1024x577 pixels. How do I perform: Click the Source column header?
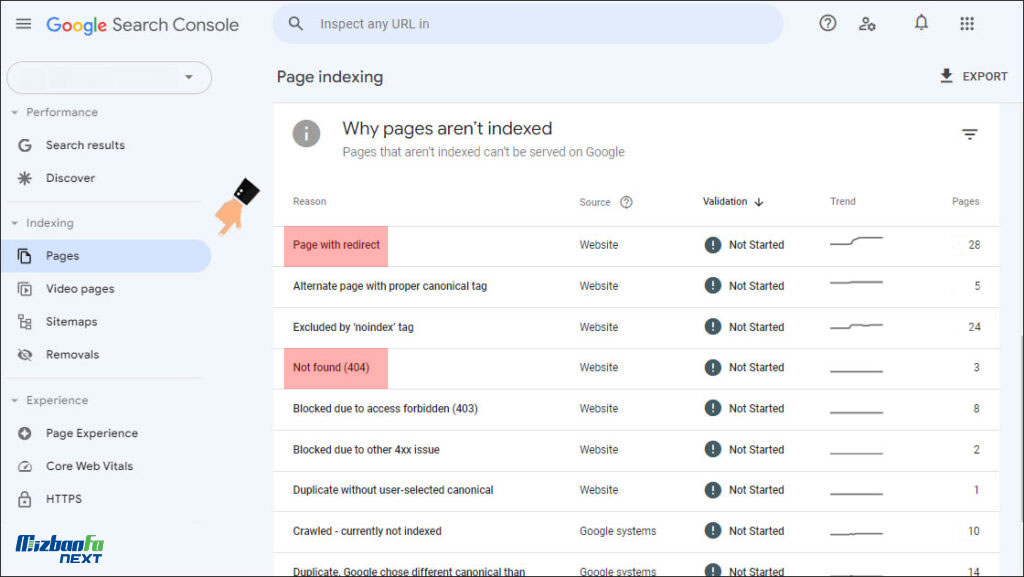pyautogui.click(x=595, y=202)
